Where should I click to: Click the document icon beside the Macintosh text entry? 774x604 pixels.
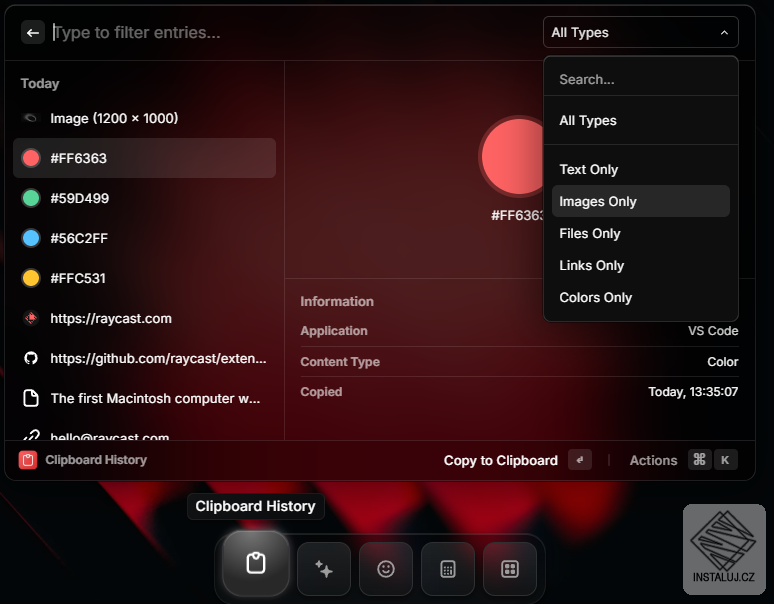(x=31, y=398)
